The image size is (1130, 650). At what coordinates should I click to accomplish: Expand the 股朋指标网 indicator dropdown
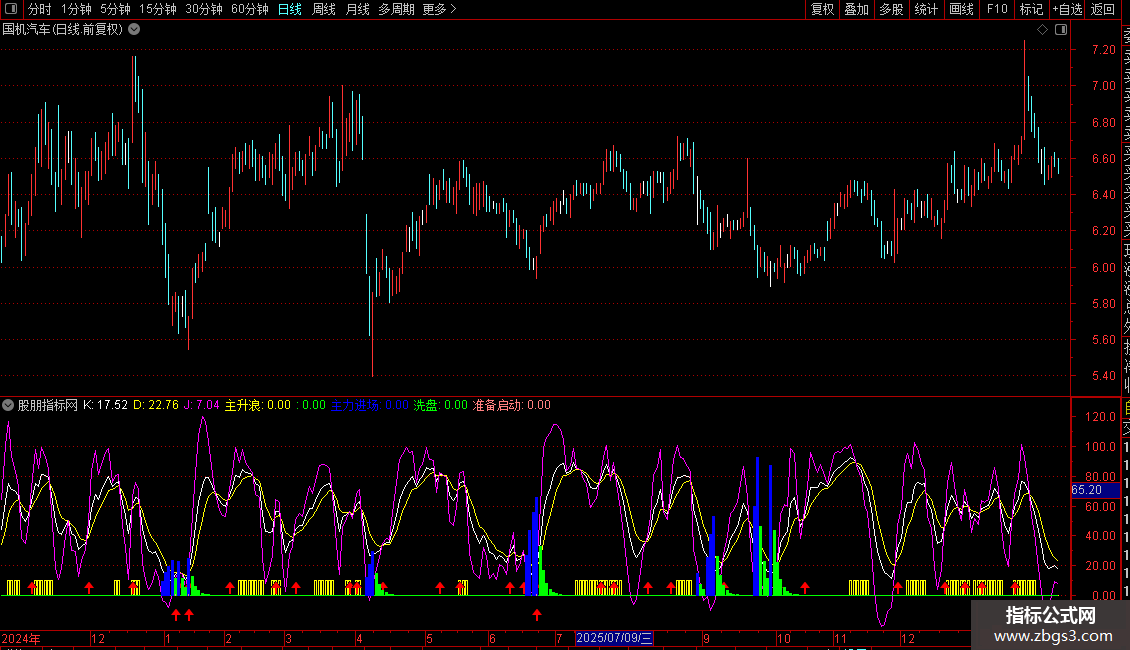9,406
